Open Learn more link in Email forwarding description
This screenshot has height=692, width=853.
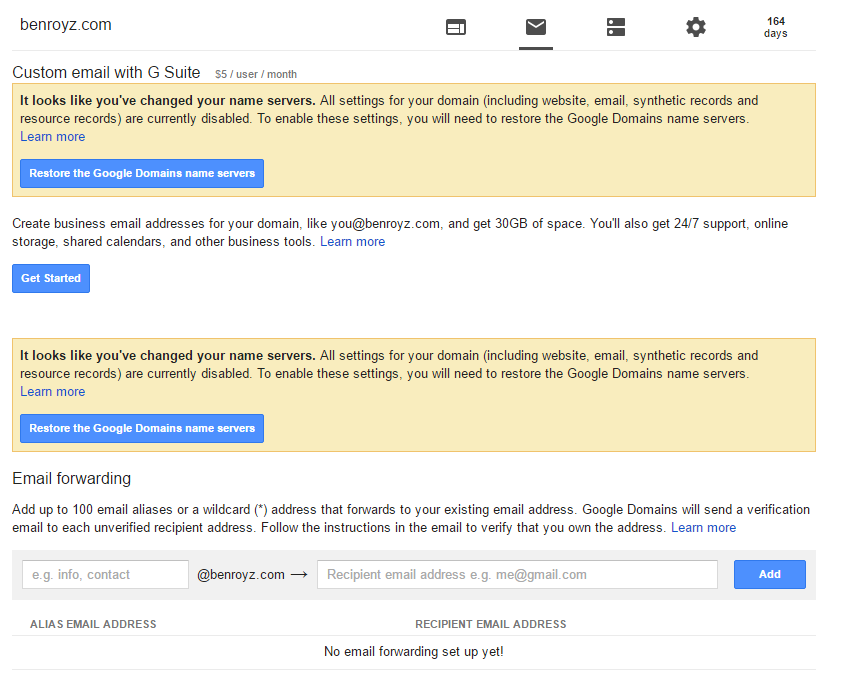703,528
